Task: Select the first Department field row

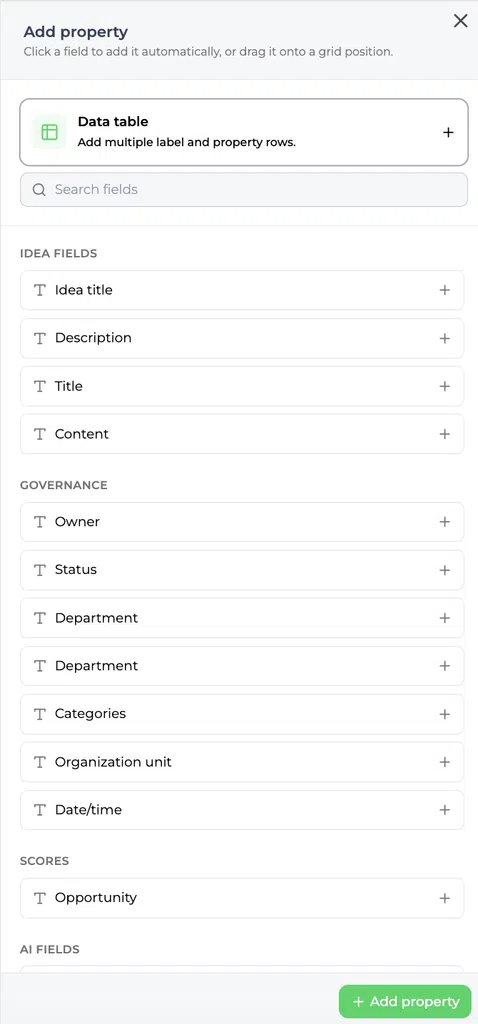Action: coord(242,618)
